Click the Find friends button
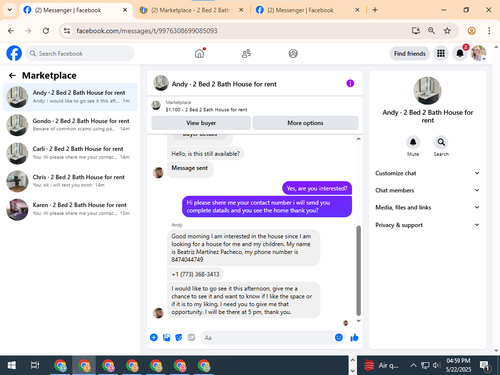 click(410, 53)
